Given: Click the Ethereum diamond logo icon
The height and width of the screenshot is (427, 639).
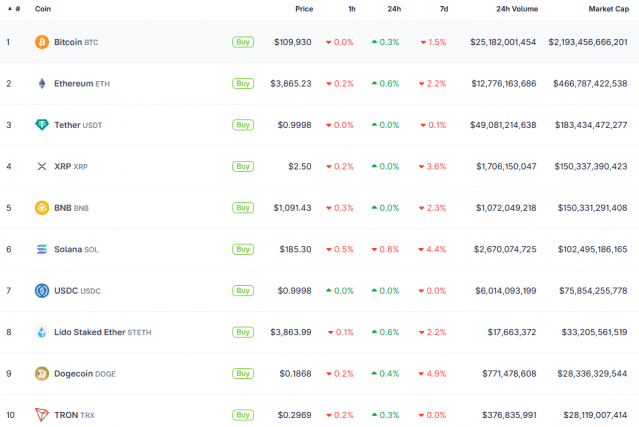Looking at the screenshot, I should pyautogui.click(x=42, y=84).
